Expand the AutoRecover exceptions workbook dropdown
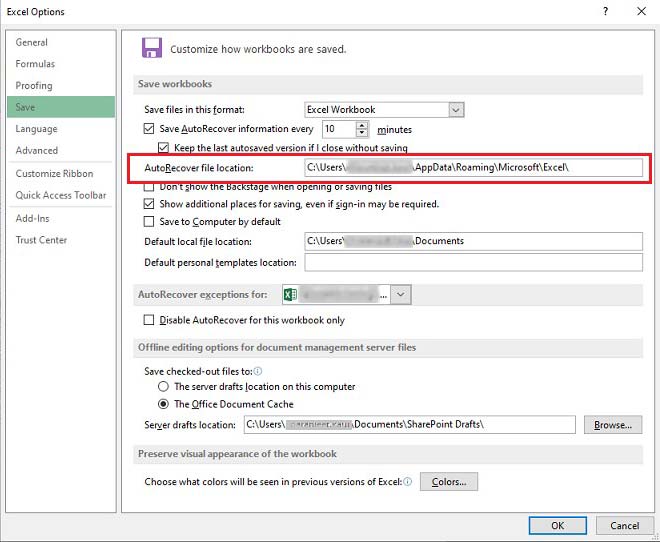 click(401, 295)
